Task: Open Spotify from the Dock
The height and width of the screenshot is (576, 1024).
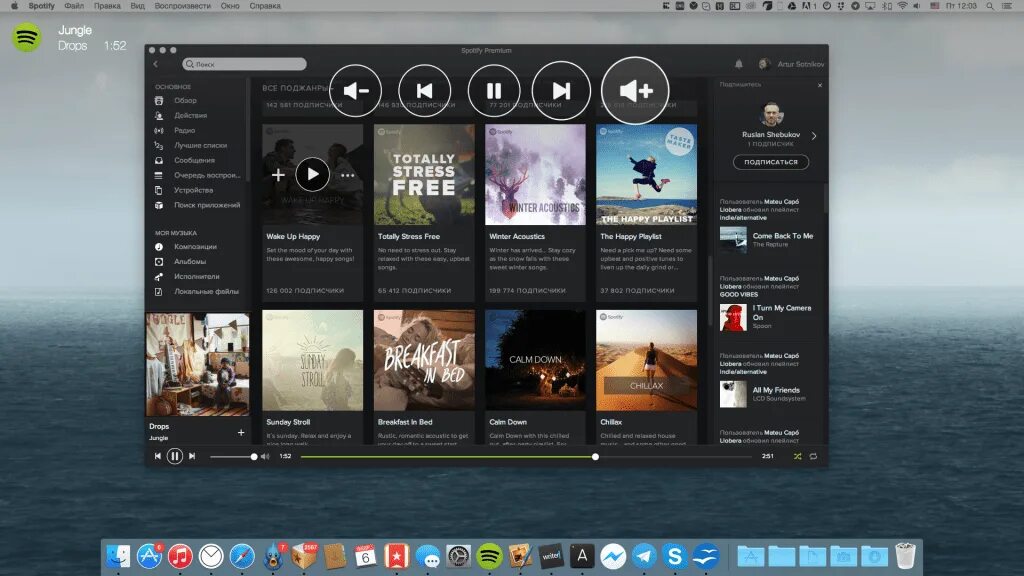Action: pos(489,556)
